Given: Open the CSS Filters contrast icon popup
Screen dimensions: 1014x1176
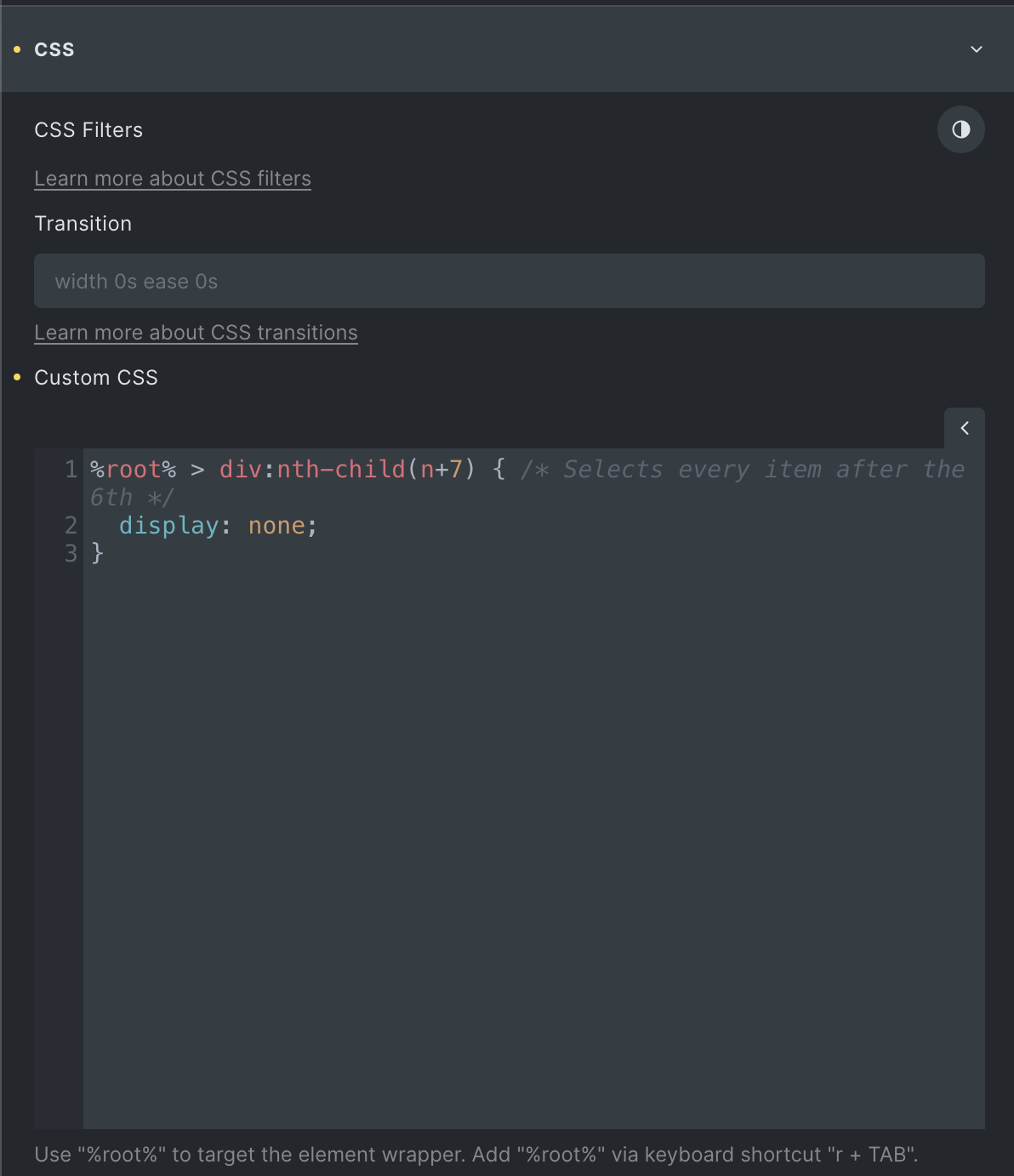Looking at the screenshot, I should tap(960, 129).
